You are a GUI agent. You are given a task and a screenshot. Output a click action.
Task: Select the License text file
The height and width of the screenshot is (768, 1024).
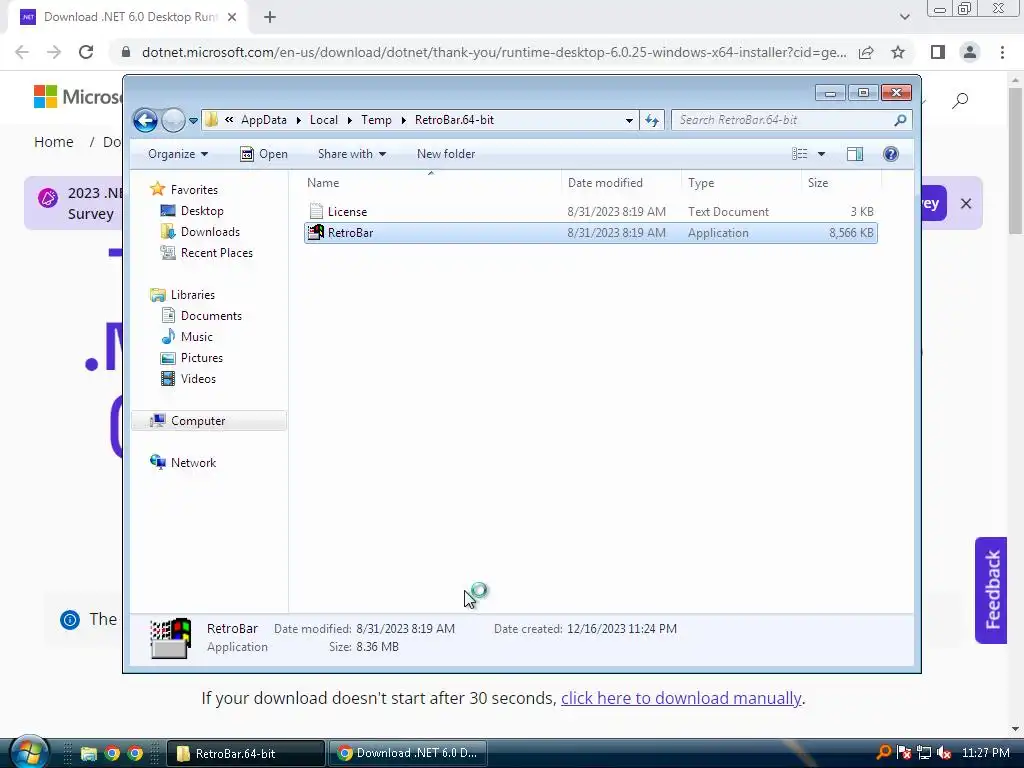tap(590, 212)
